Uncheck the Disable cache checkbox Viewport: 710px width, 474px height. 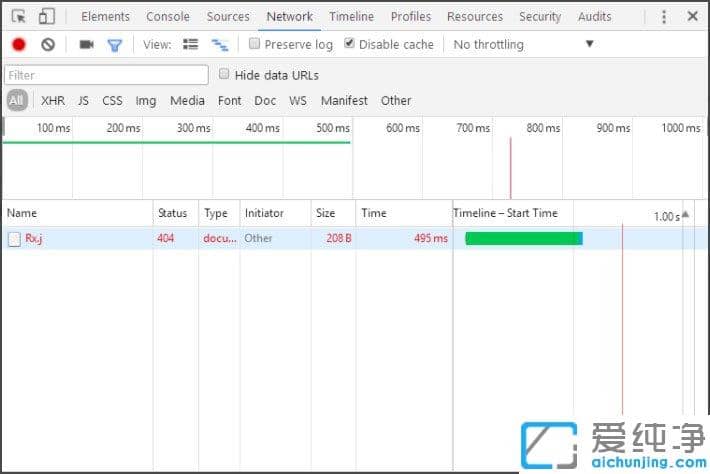(349, 44)
